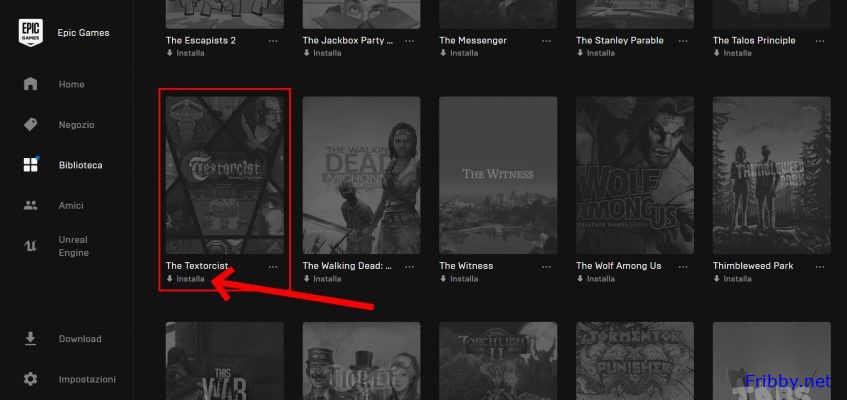Viewport: 847px width, 400px height.
Task: Click the Unreal Engine logo icon
Action: [31, 246]
